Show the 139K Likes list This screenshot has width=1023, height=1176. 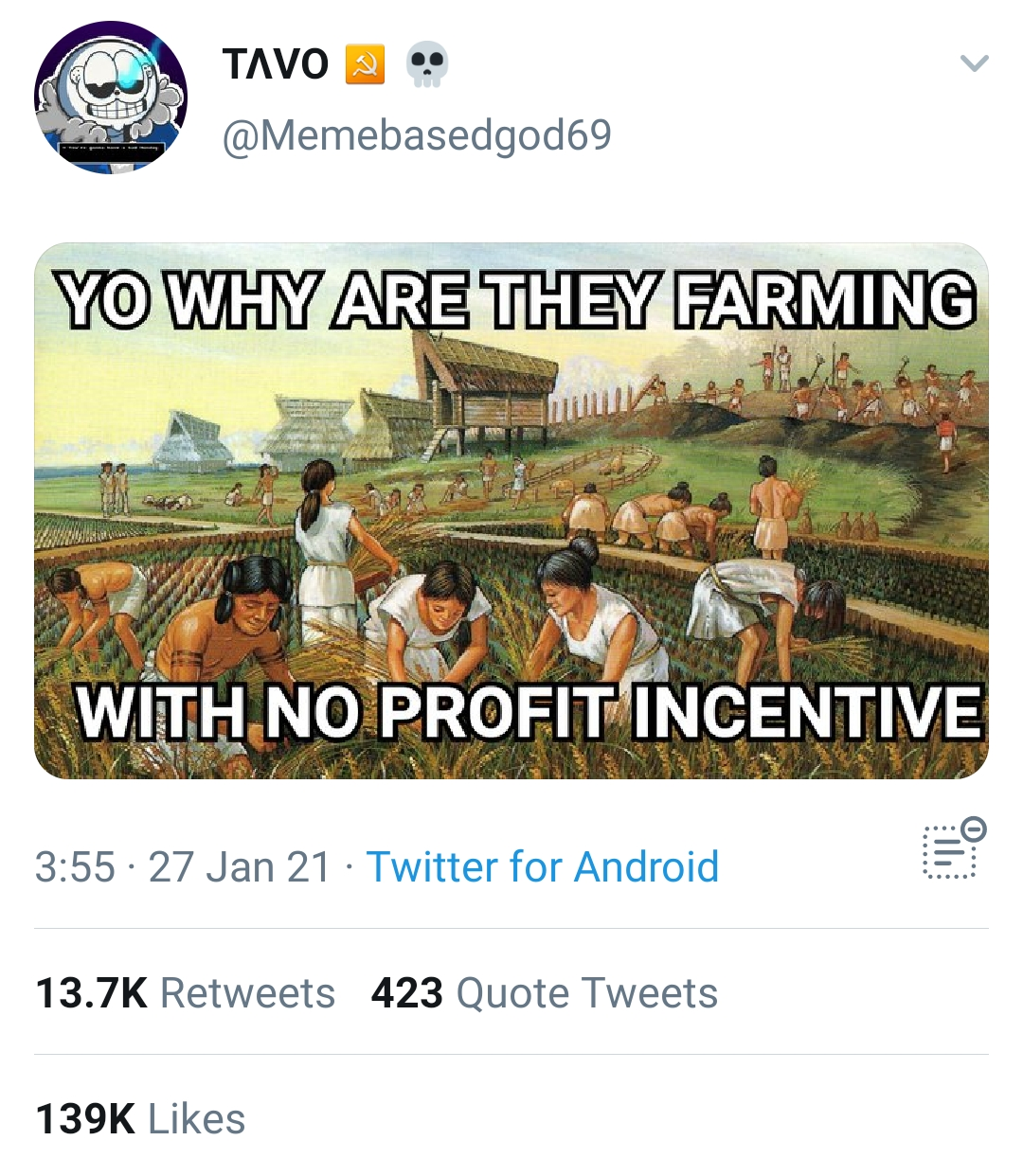pos(140,1119)
